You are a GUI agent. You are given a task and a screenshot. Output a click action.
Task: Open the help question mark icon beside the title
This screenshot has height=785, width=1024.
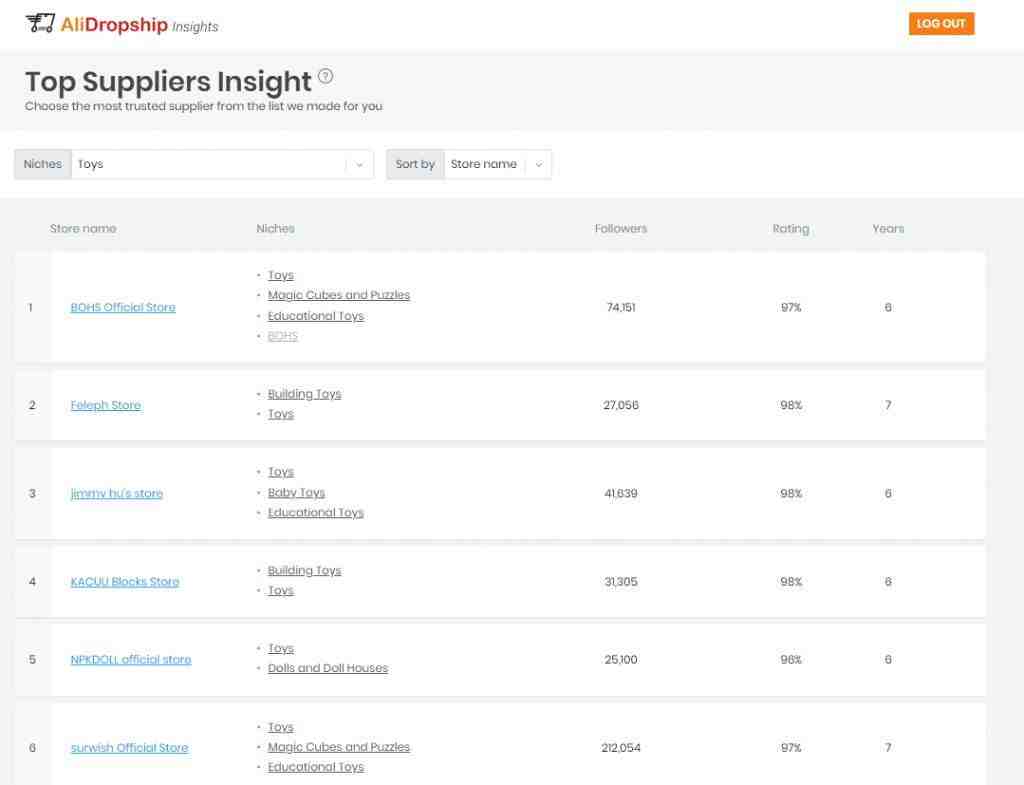click(x=325, y=76)
